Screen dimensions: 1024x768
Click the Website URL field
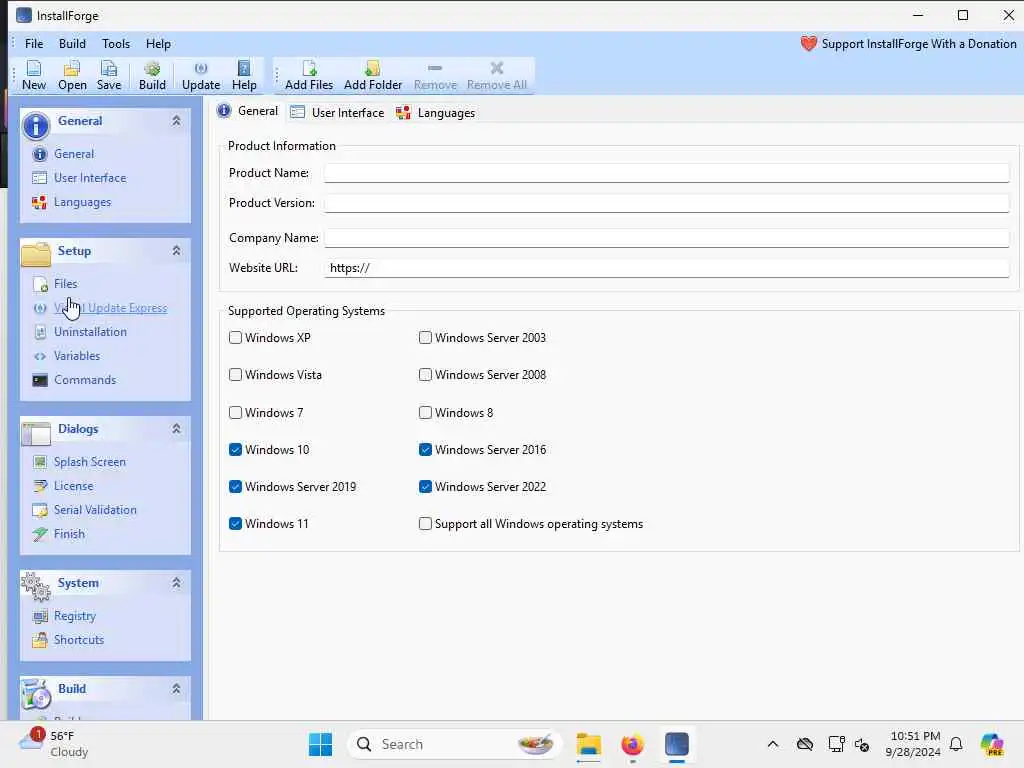point(667,268)
